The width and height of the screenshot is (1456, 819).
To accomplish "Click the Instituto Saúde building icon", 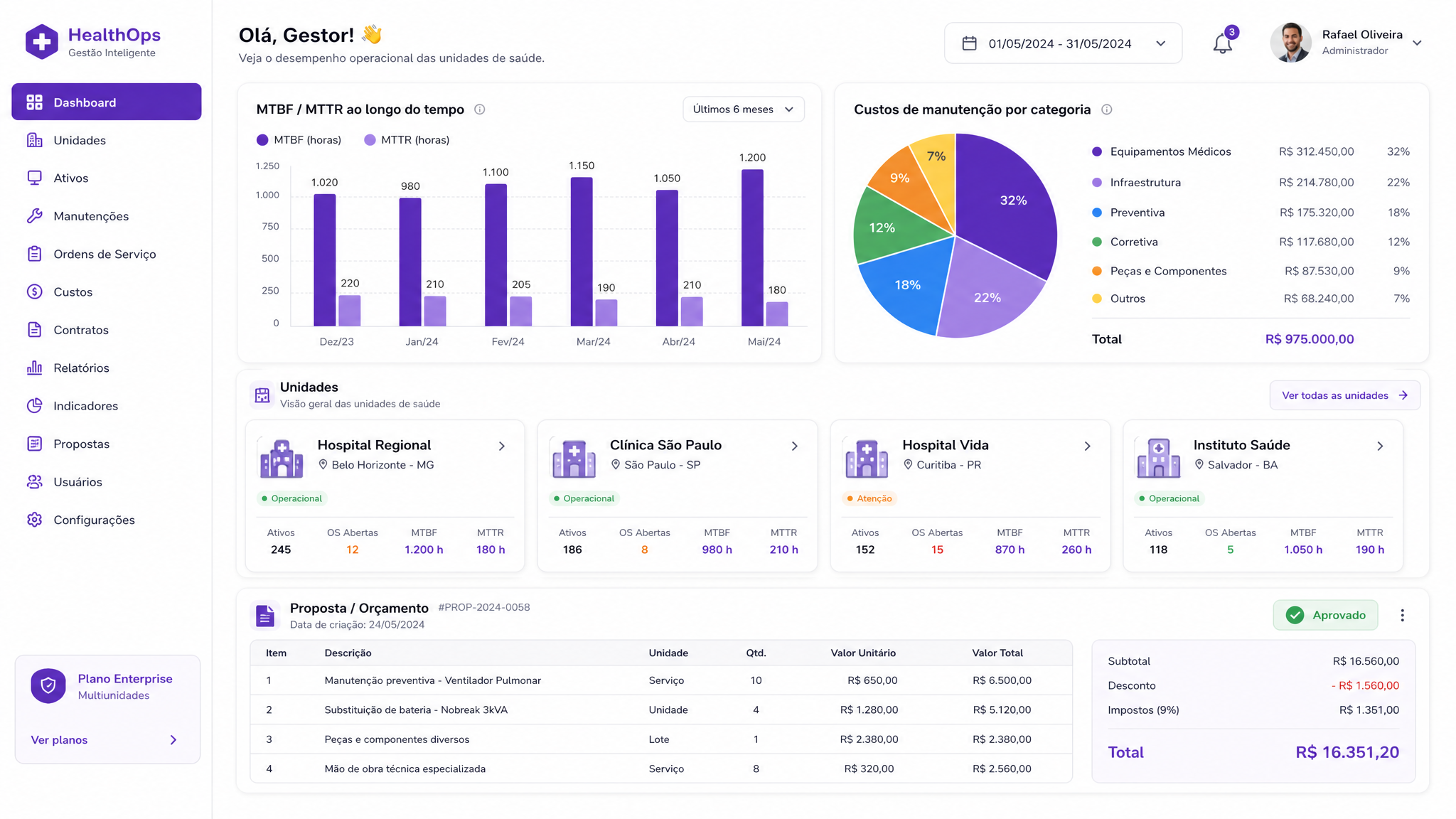I will point(1159,459).
